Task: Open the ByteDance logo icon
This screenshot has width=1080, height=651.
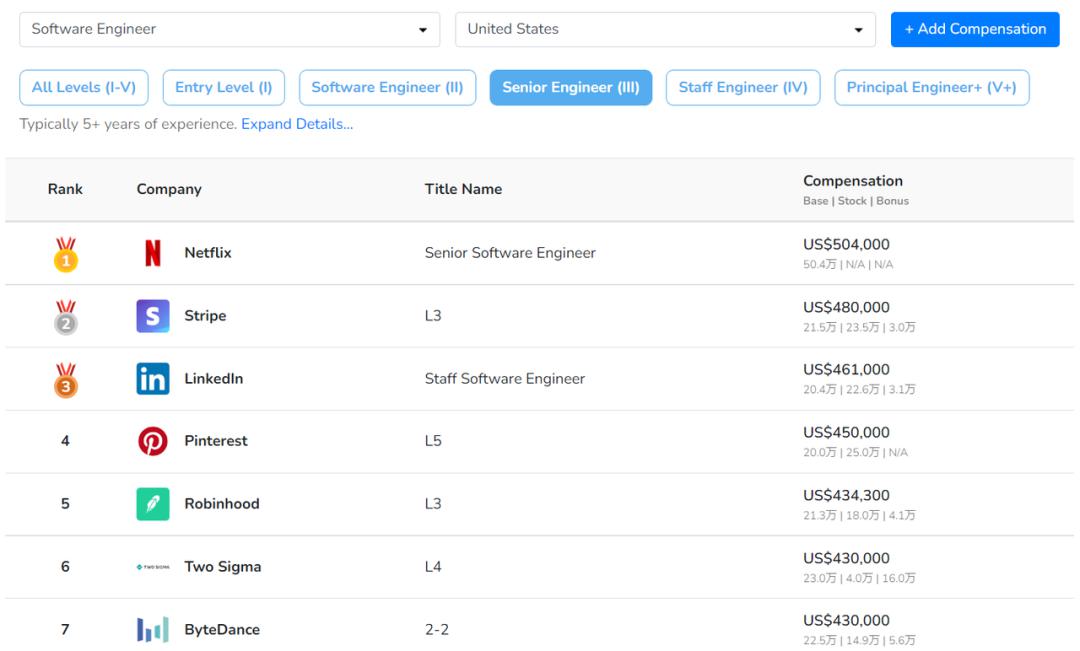Action: pos(153,629)
